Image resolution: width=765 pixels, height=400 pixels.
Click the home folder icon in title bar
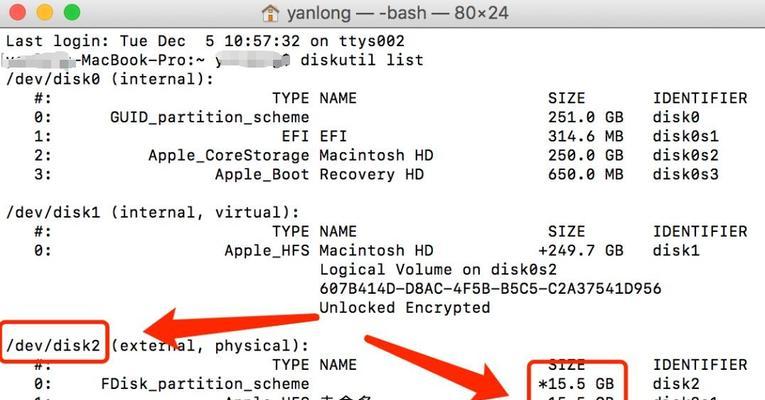click(x=270, y=13)
